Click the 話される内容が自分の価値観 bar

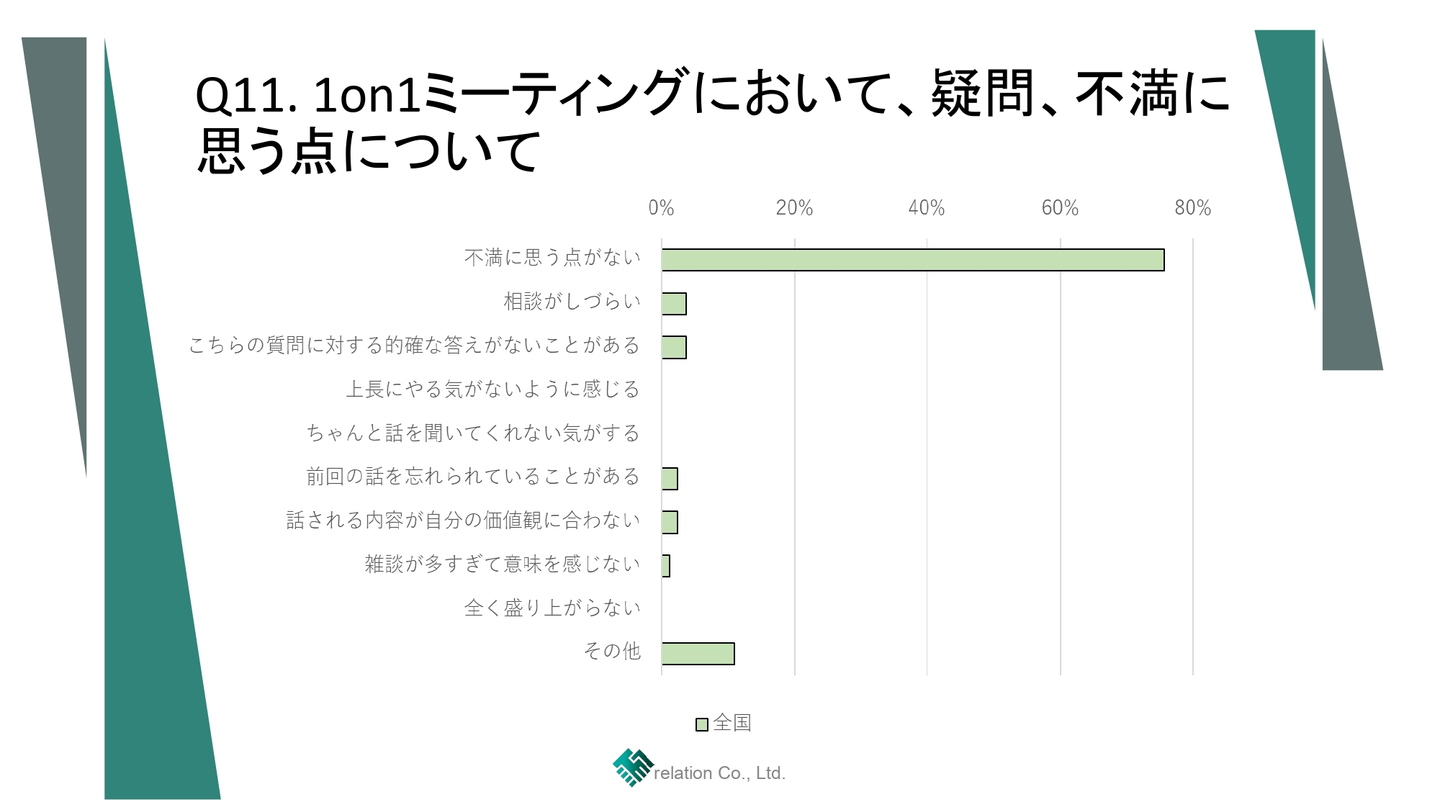(x=670, y=522)
